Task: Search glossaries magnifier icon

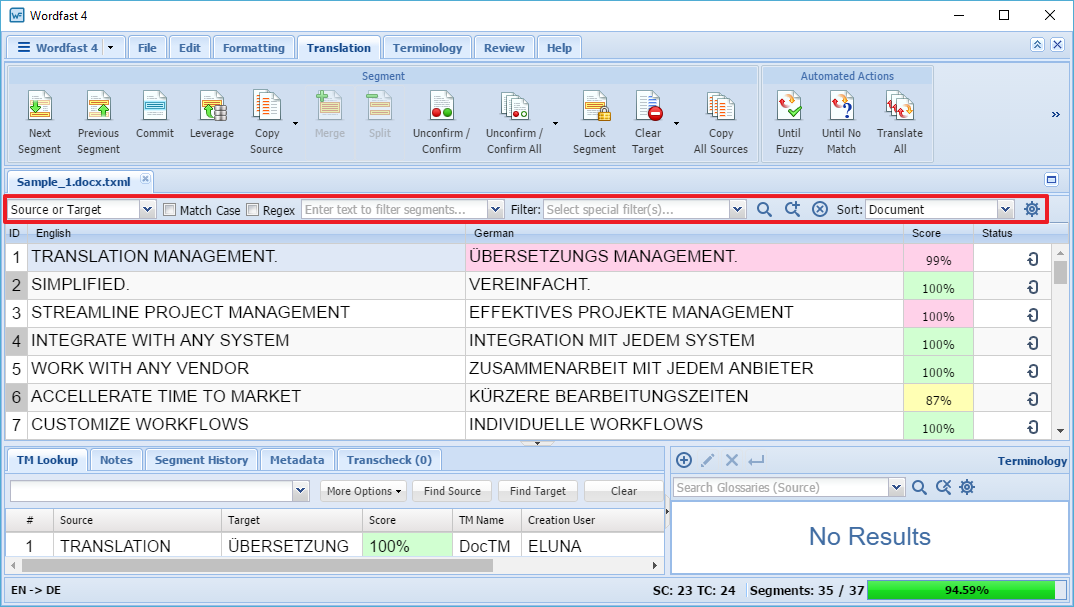Action: point(919,488)
